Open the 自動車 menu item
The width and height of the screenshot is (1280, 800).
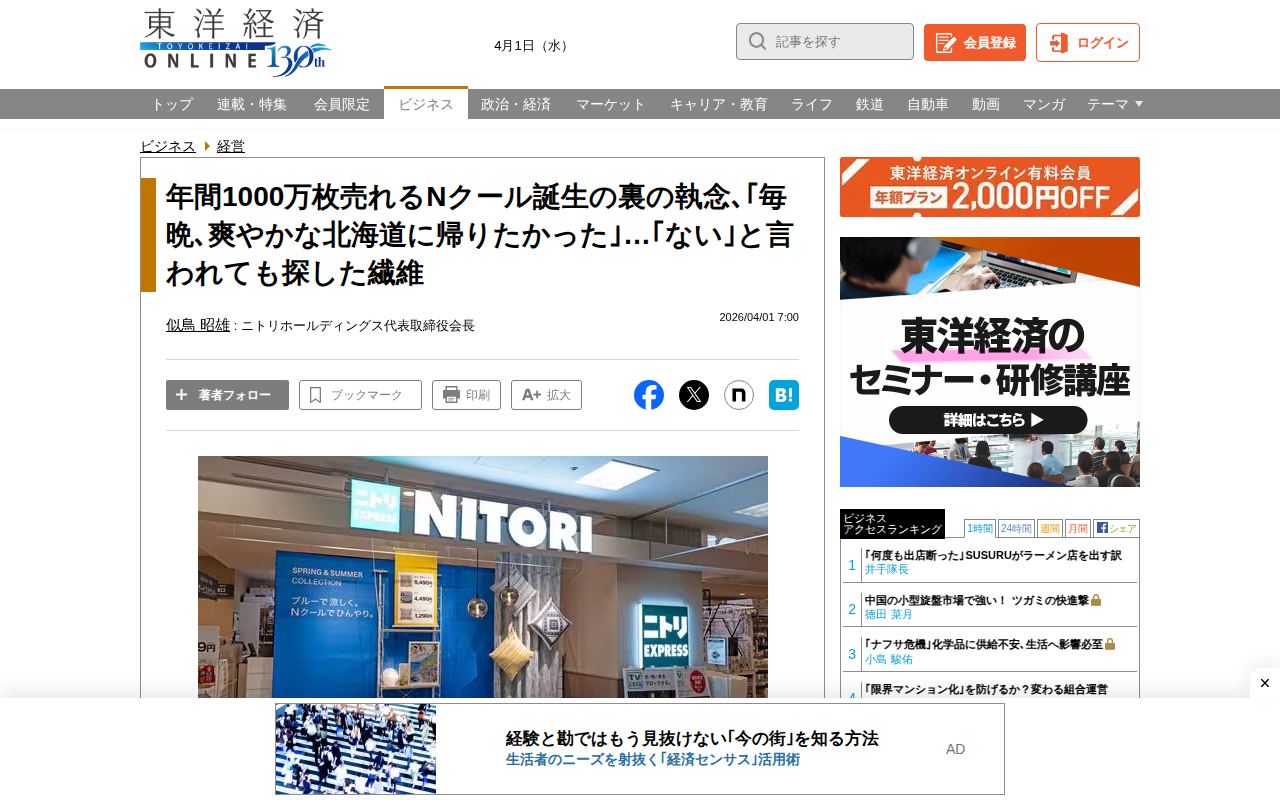[x=928, y=104]
